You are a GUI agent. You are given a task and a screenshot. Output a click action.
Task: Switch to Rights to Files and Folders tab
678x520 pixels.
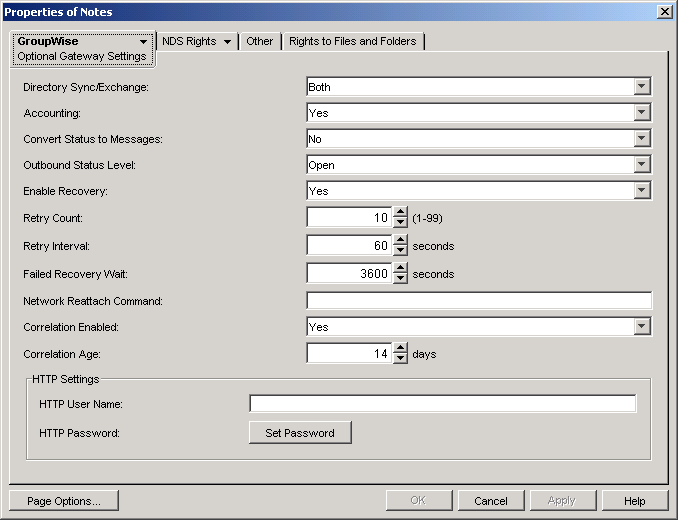[352, 41]
